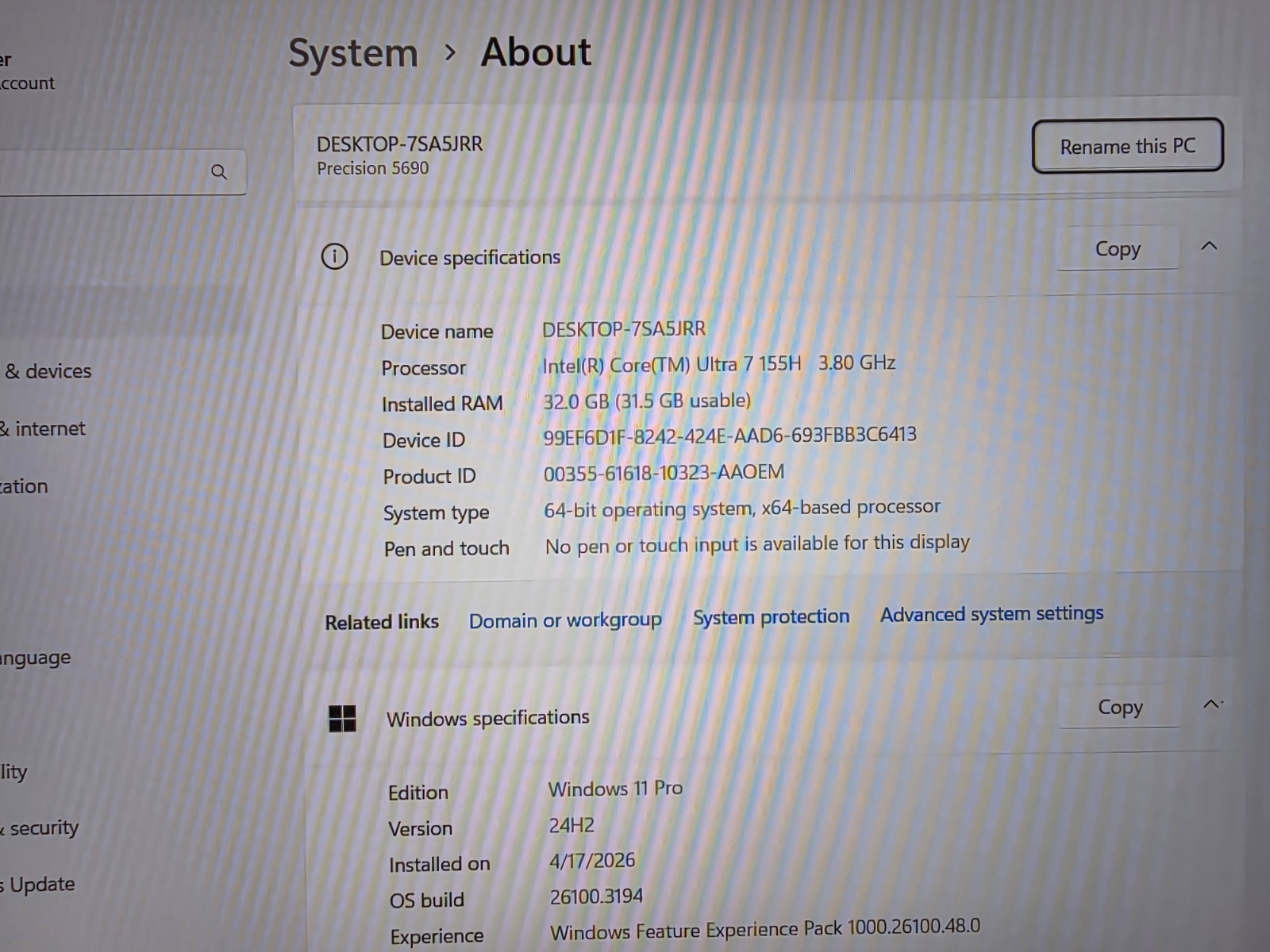This screenshot has height=952, width=1270.
Task: Select the Product ID value 00355-61618-10323-AAOEM
Action: pos(664,473)
